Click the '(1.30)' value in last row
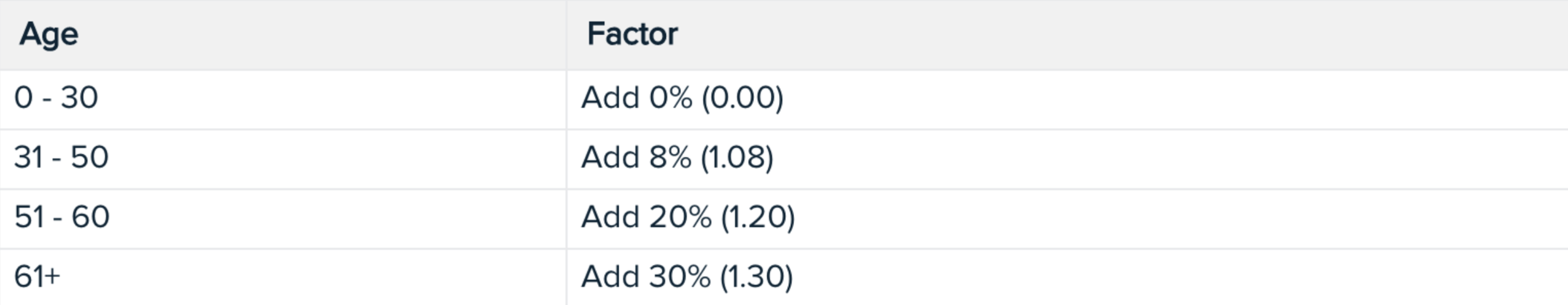1568x305 pixels. (756, 277)
